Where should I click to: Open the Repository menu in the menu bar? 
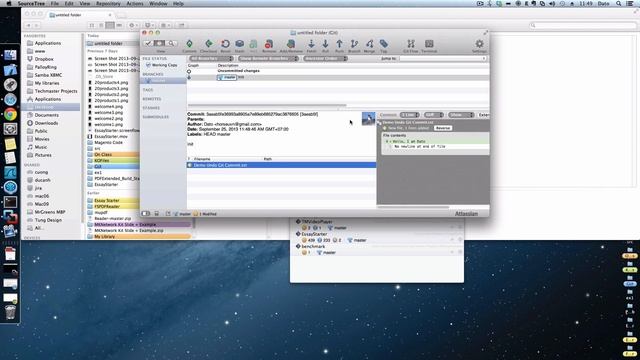(108, 4)
